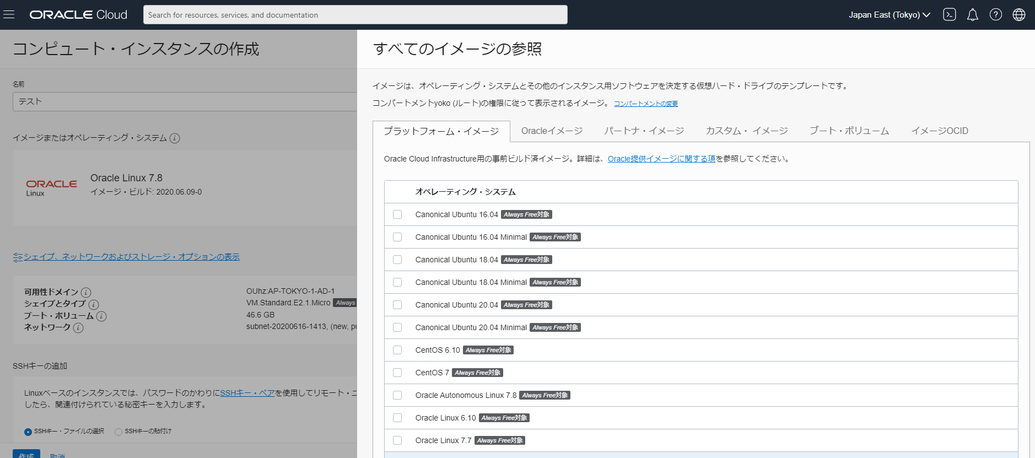Click the Oracle Linux logo image
The image size is (1035, 458).
[x=51, y=187]
